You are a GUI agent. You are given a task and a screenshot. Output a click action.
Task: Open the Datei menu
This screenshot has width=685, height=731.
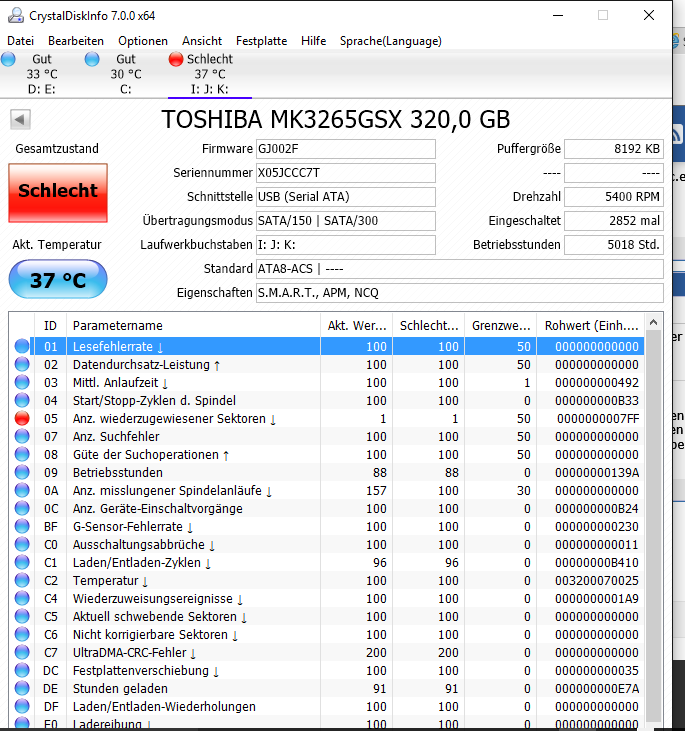pos(21,41)
